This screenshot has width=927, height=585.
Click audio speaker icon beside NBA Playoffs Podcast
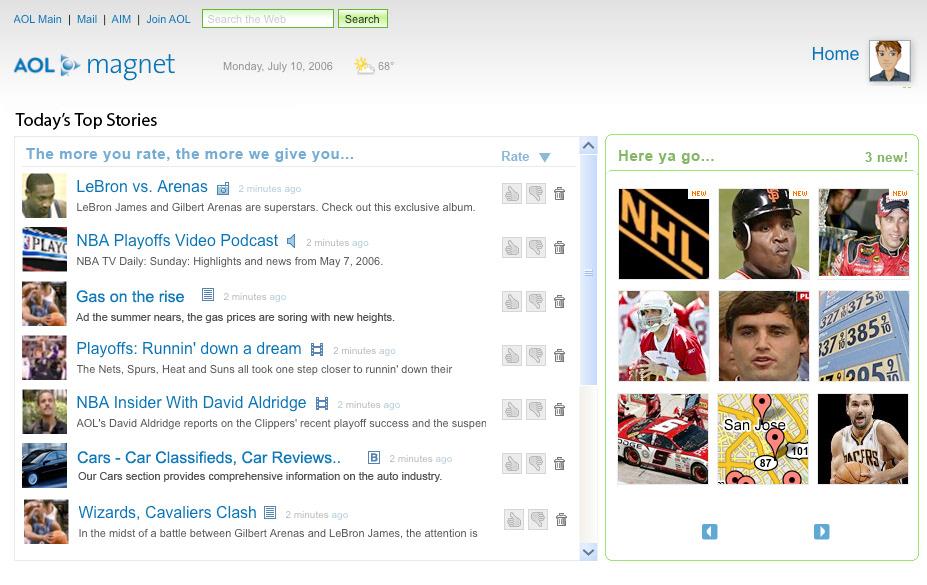(291, 241)
